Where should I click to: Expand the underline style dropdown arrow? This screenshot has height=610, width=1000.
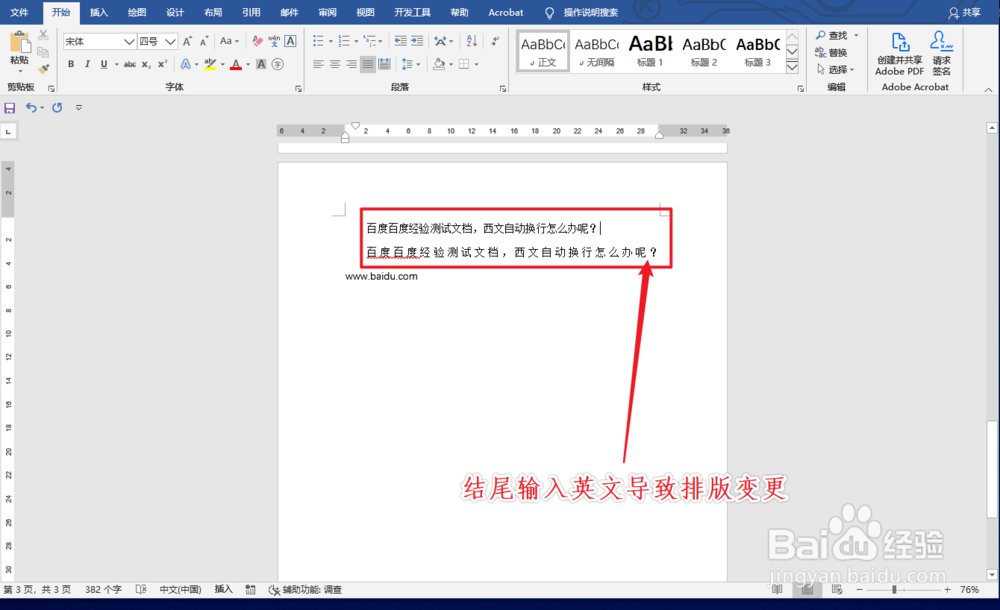(x=116, y=64)
